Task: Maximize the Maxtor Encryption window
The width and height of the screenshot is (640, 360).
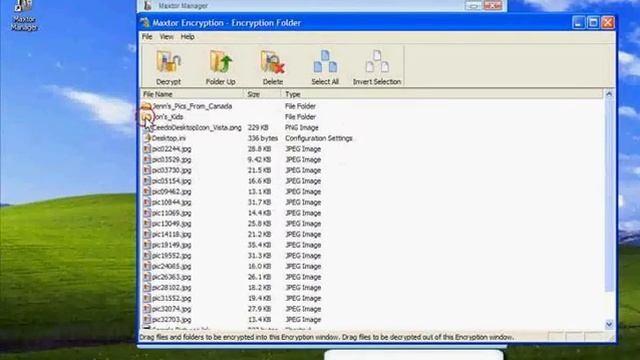Action: 593,22
